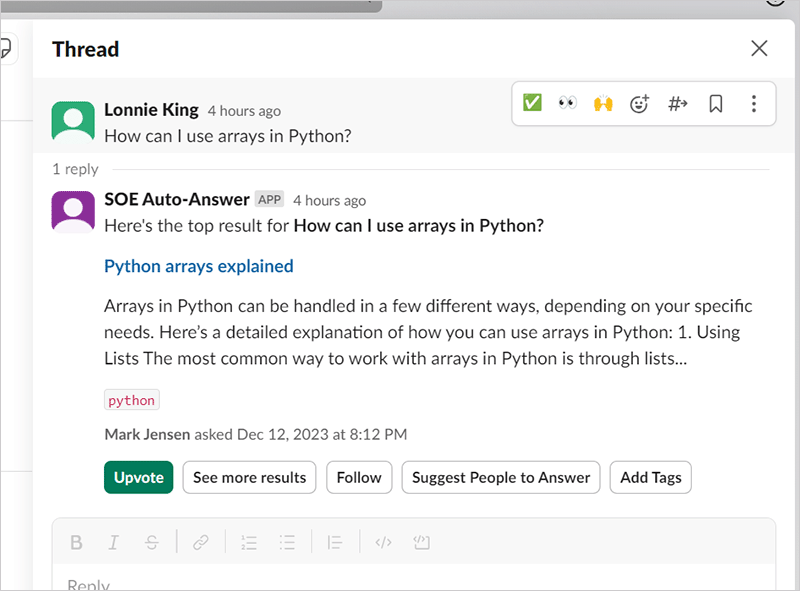Open the three-dot more actions menu

point(753,103)
